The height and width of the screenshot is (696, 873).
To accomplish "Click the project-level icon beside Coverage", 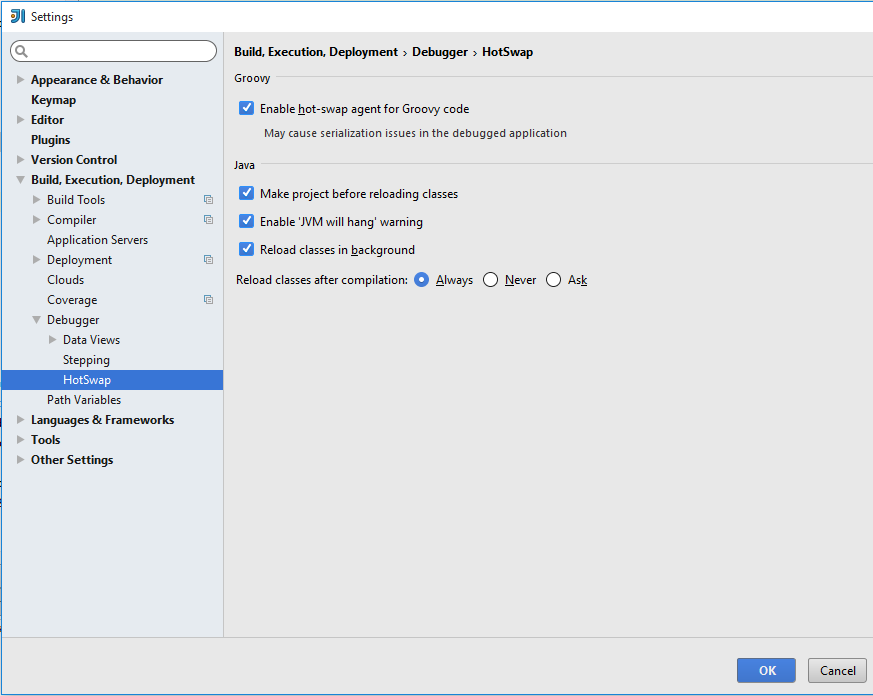I will pos(208,300).
